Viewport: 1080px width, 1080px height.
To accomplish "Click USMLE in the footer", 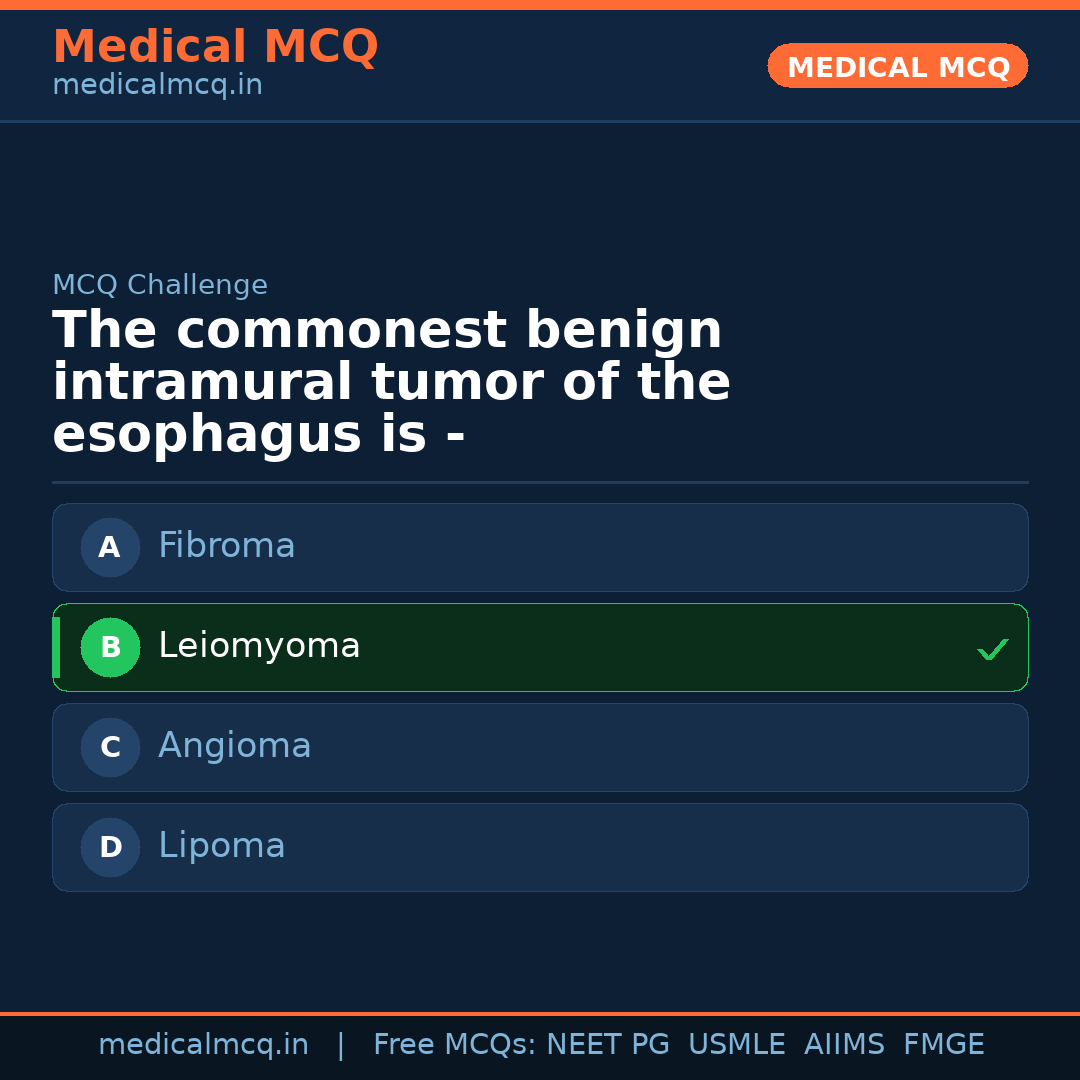I will pyautogui.click(x=736, y=1045).
